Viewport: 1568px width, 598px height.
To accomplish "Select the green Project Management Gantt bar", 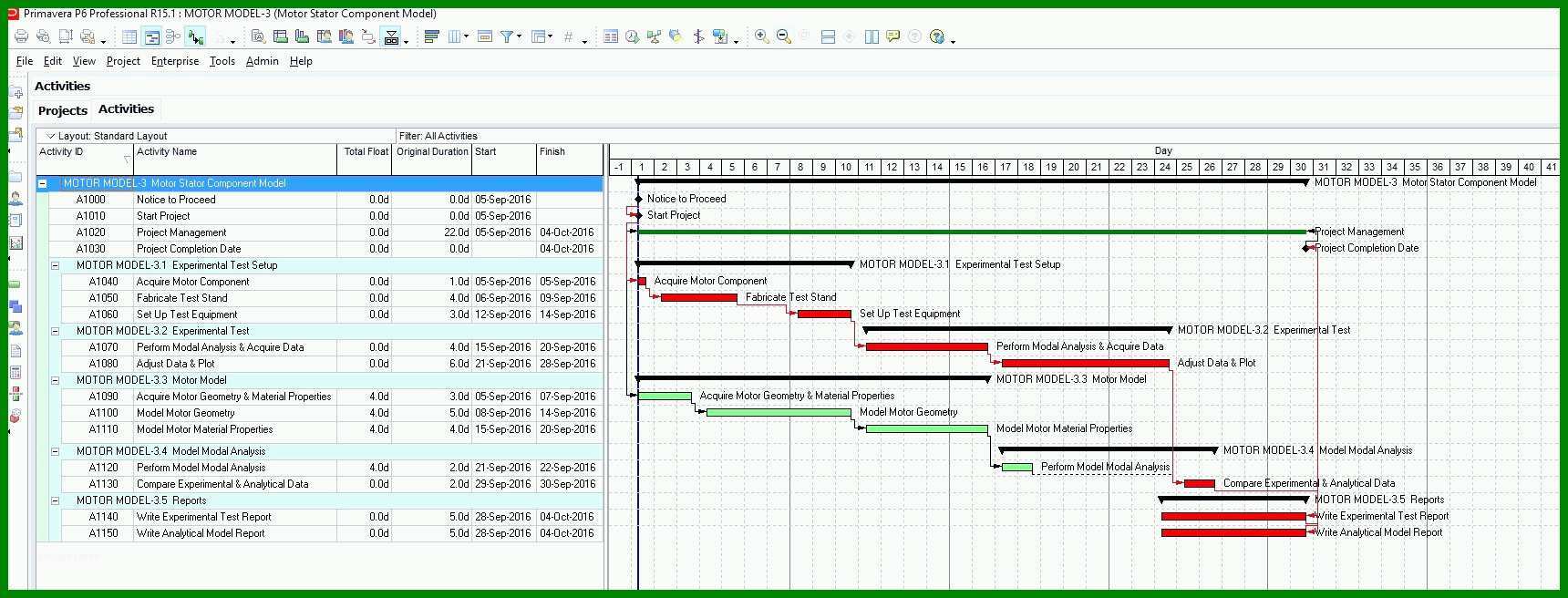I will click(973, 232).
